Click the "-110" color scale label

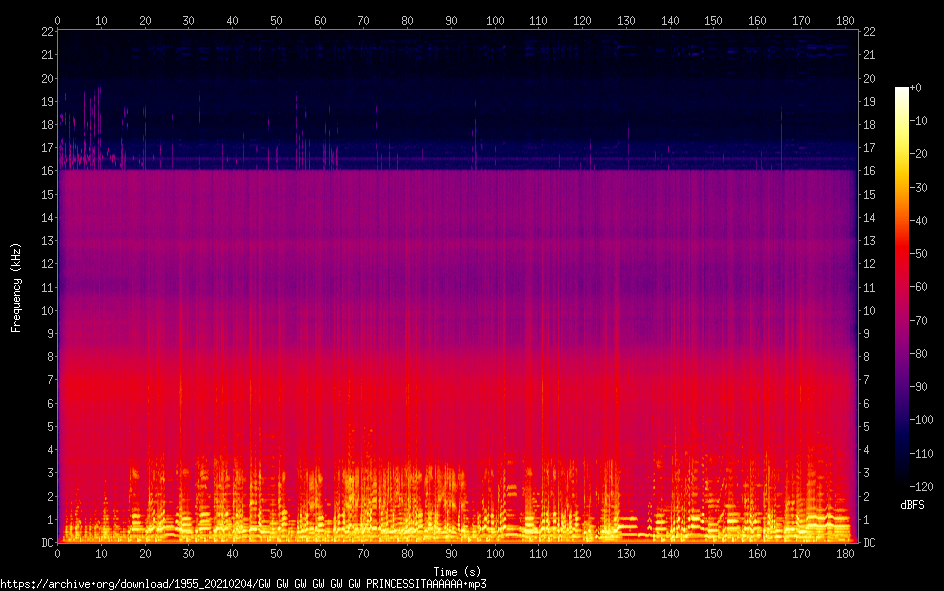[922, 454]
